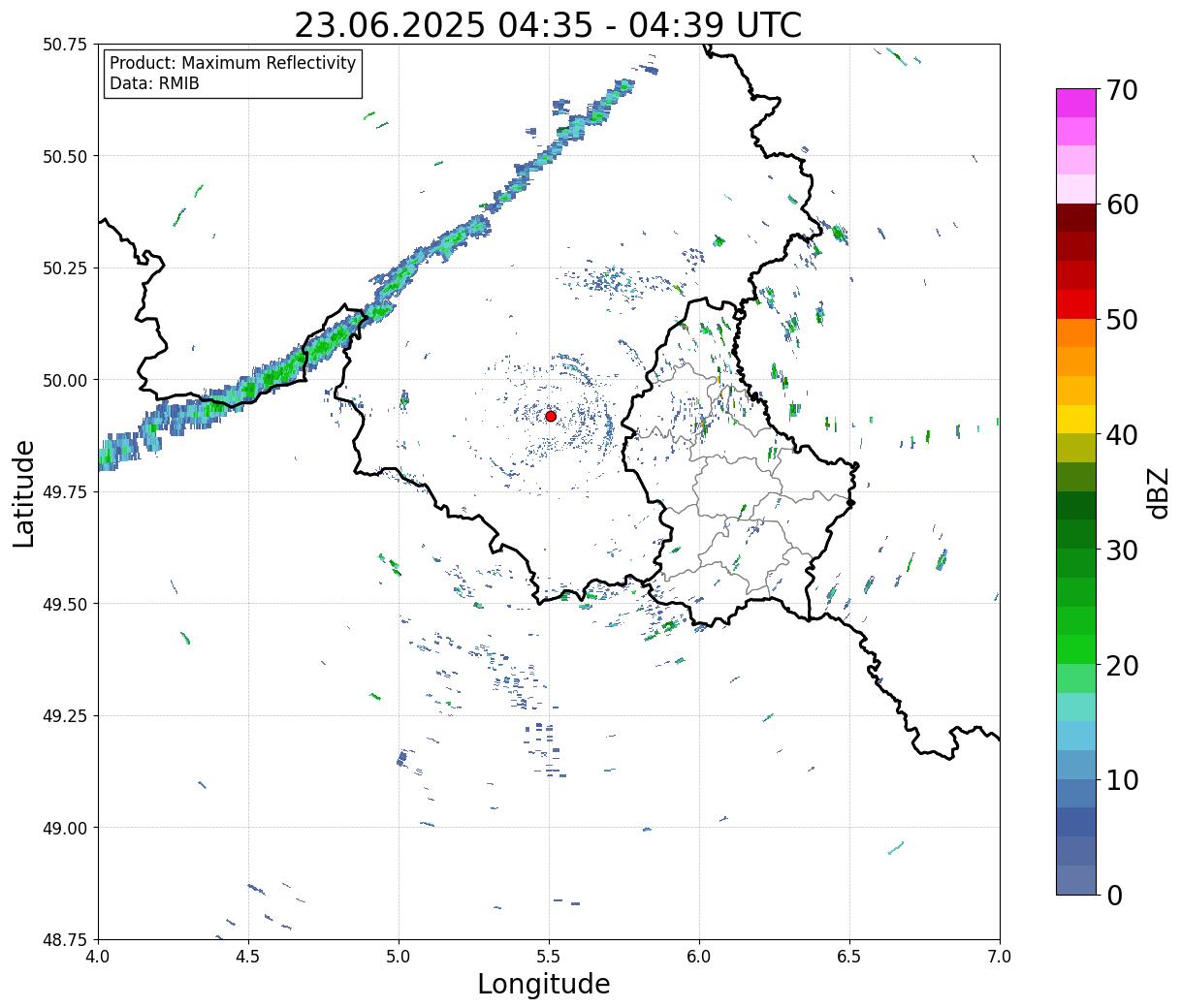
Task: Click the colorbar tick label '20'
Action: (x=1122, y=665)
